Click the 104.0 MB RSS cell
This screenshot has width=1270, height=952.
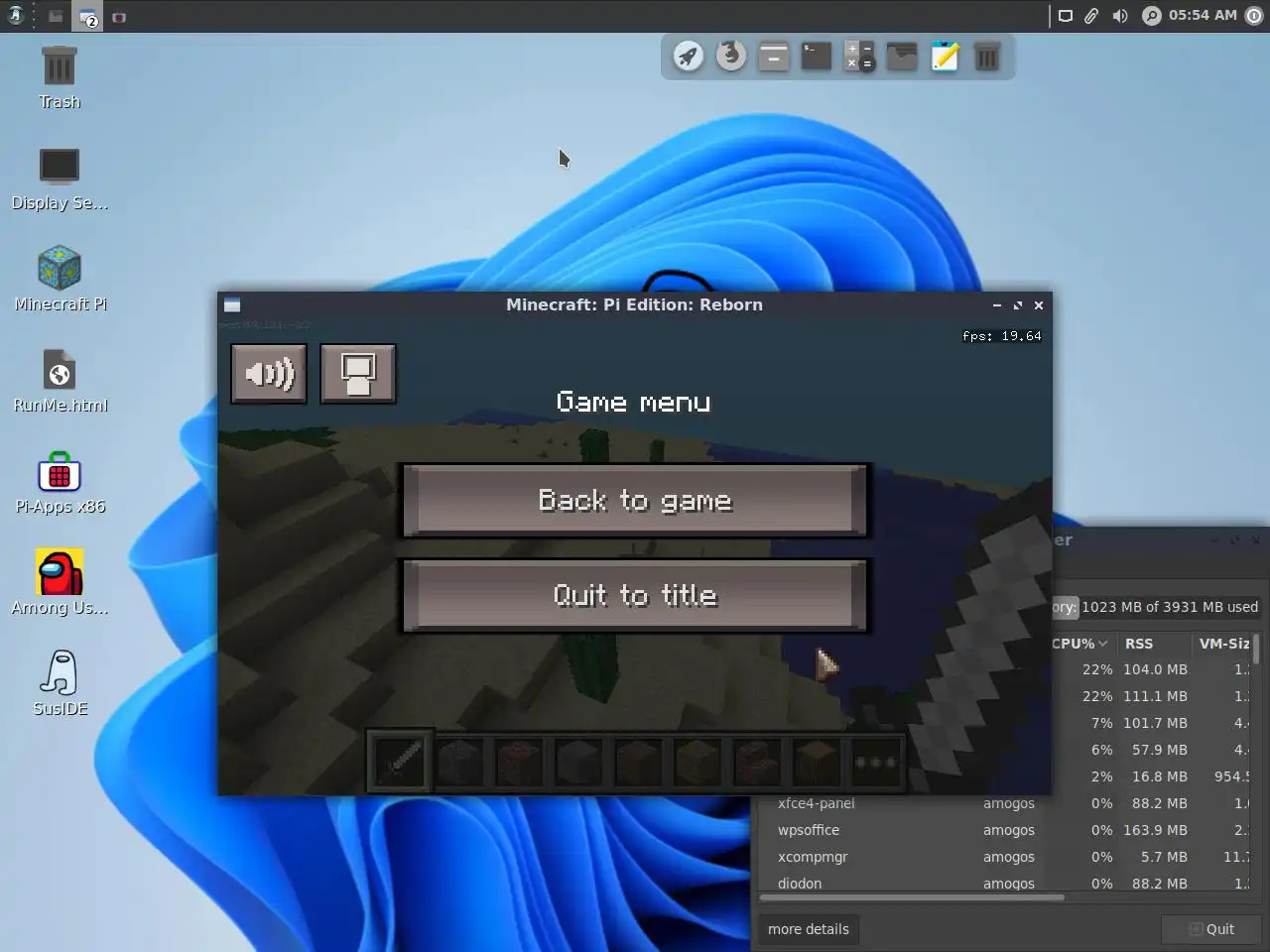coord(1155,669)
